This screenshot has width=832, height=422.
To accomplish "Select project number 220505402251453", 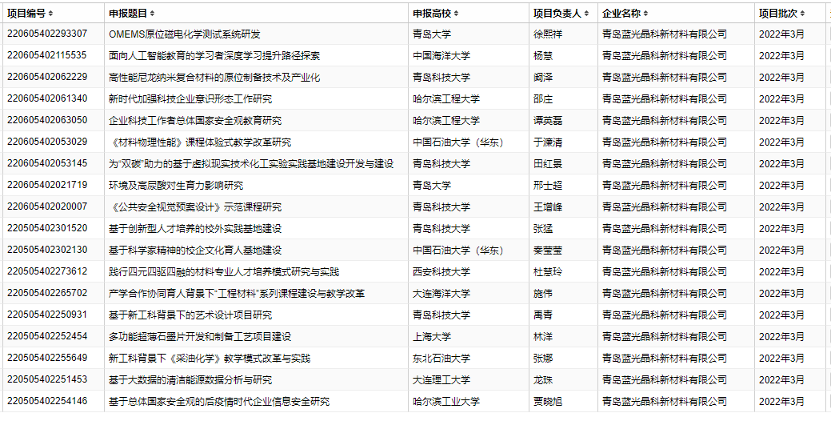I will (x=47, y=380).
